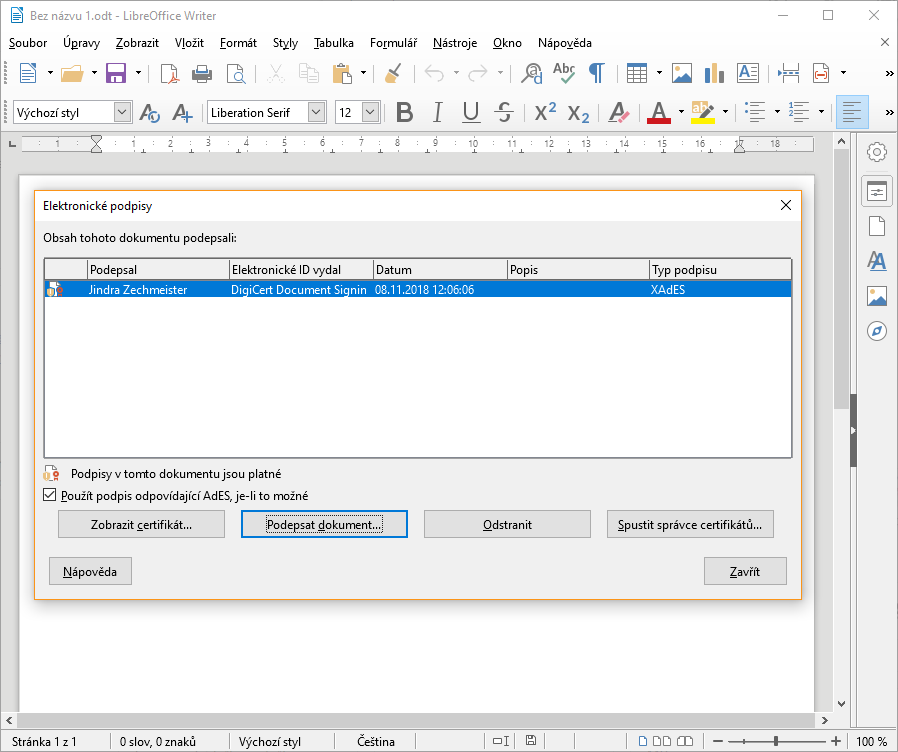
Task: Open sidebar Properties deck
Action: tap(877, 191)
